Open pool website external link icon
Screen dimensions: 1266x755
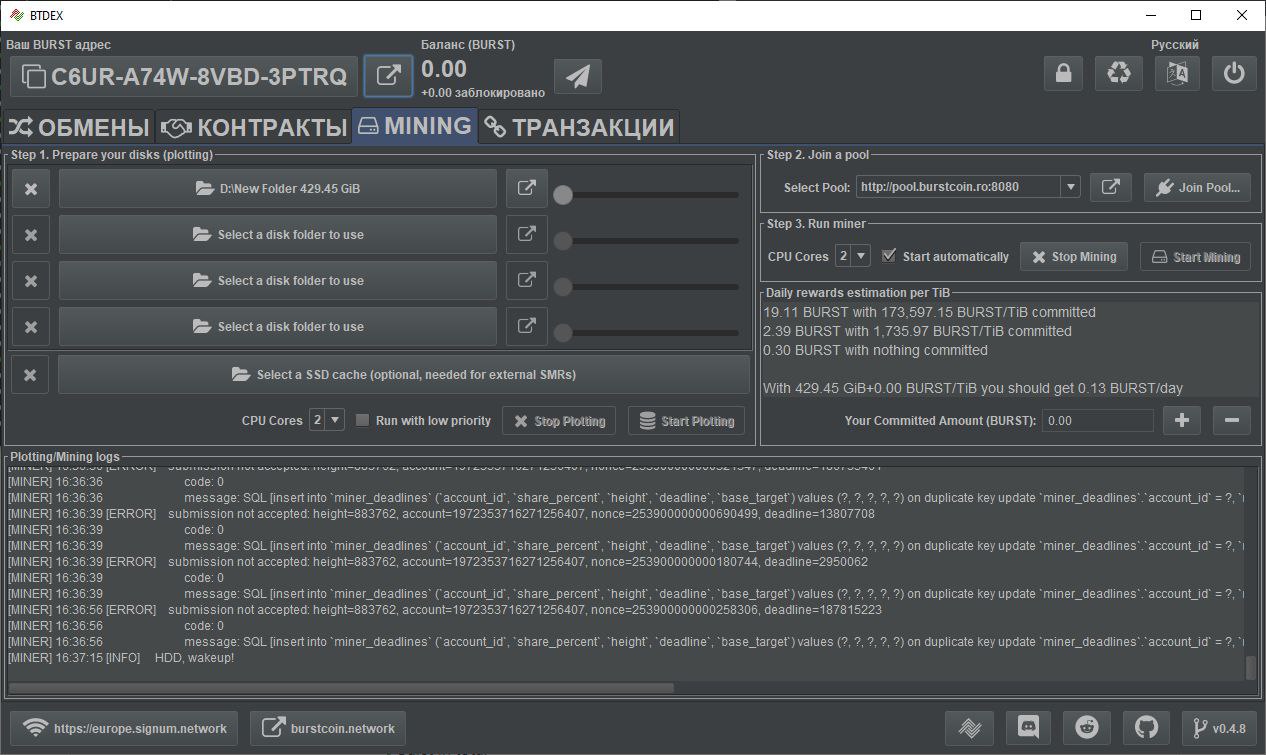click(1110, 187)
